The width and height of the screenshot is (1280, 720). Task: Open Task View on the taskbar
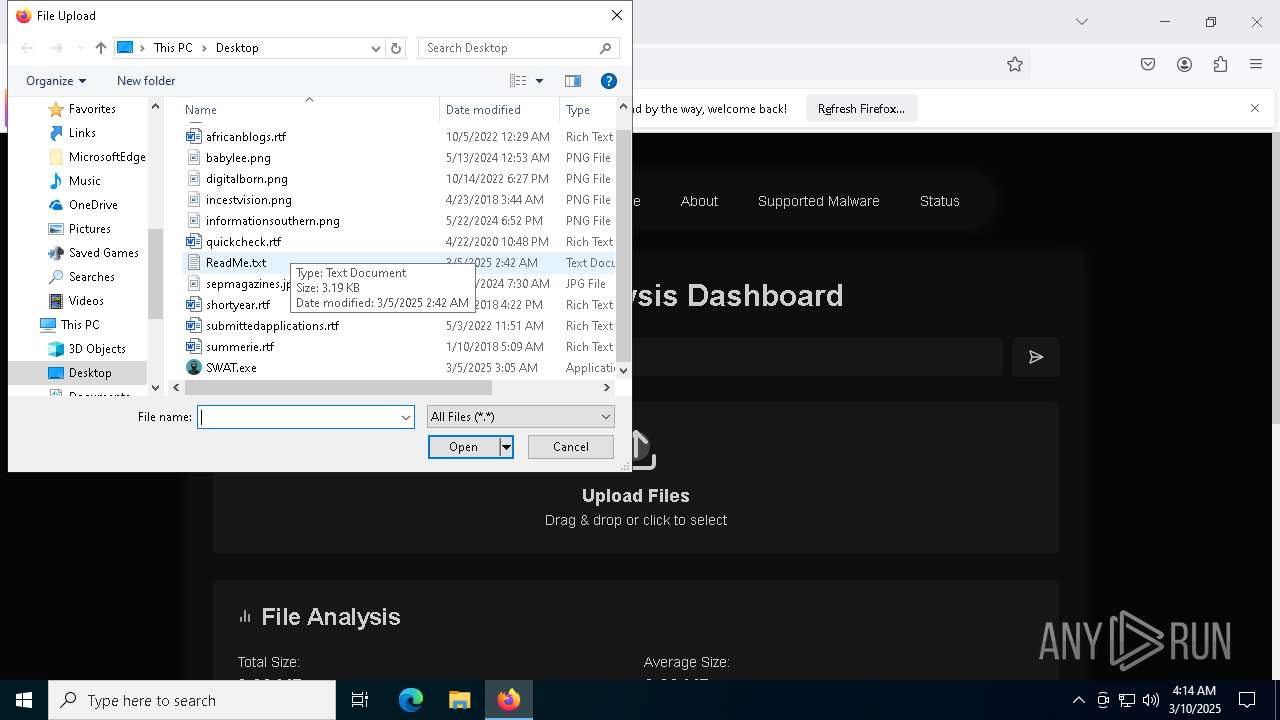[x=360, y=700]
